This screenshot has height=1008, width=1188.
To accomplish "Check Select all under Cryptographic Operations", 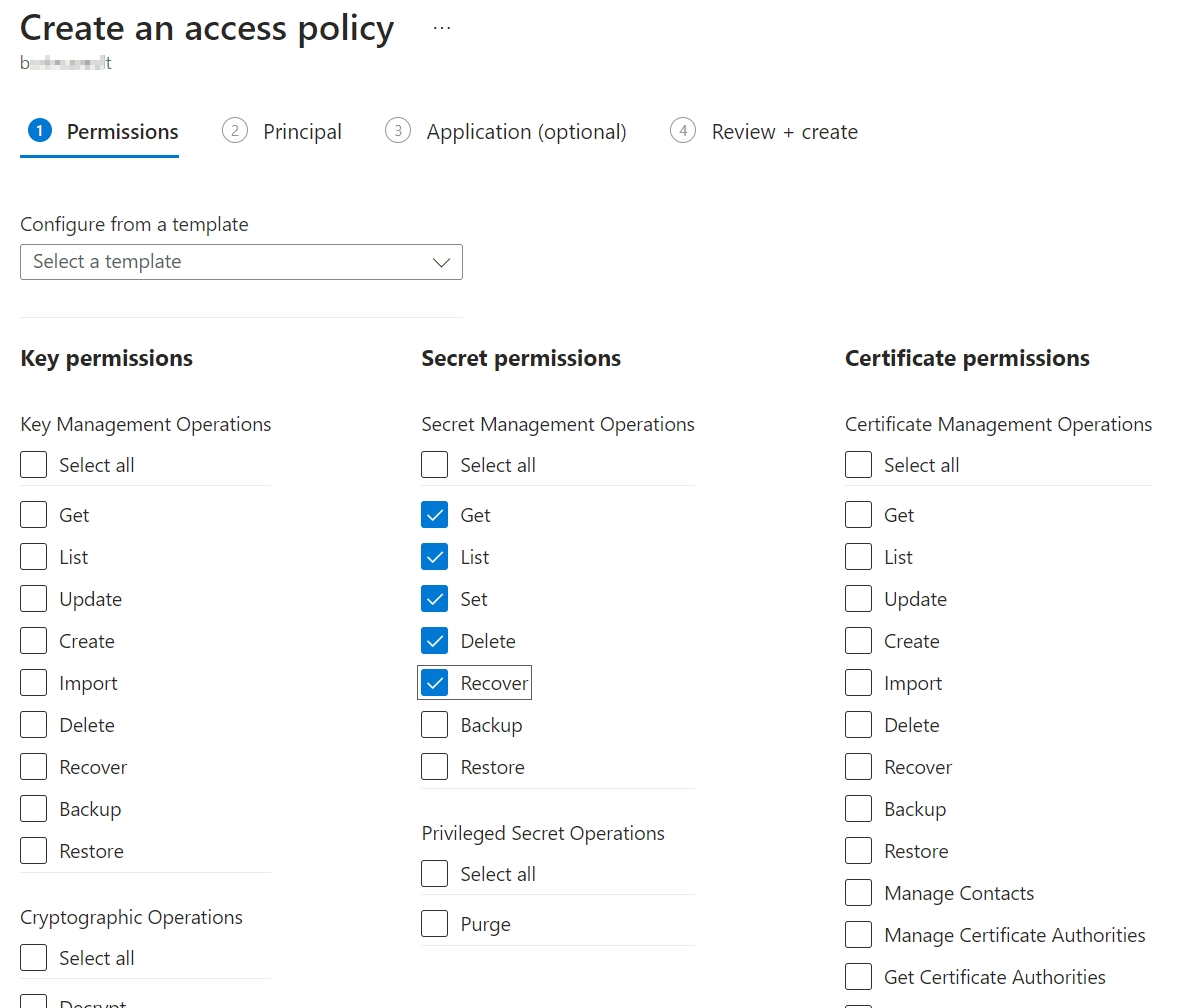I will 33,958.
